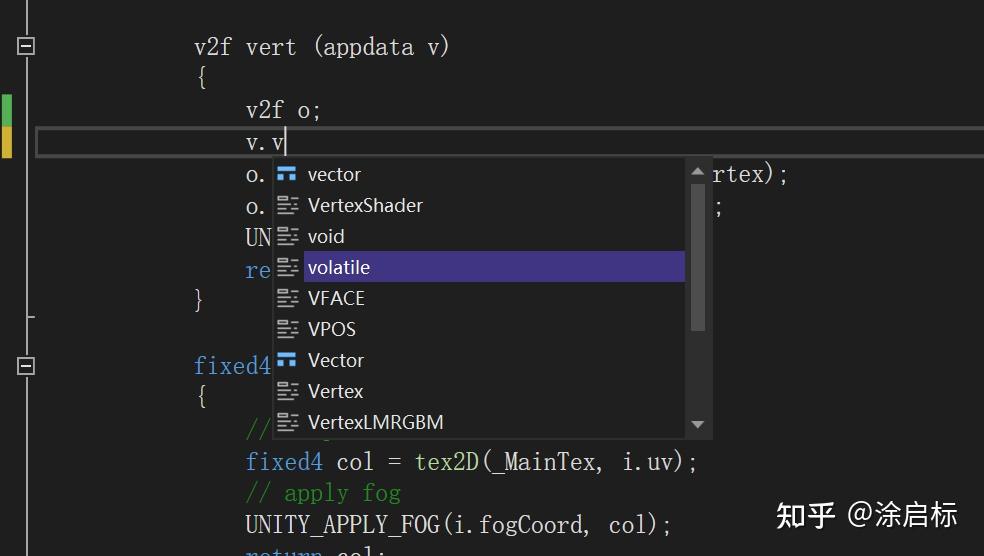Click the struct icon beside capitalized Vector
This screenshot has width=984, height=556.
[x=287, y=360]
